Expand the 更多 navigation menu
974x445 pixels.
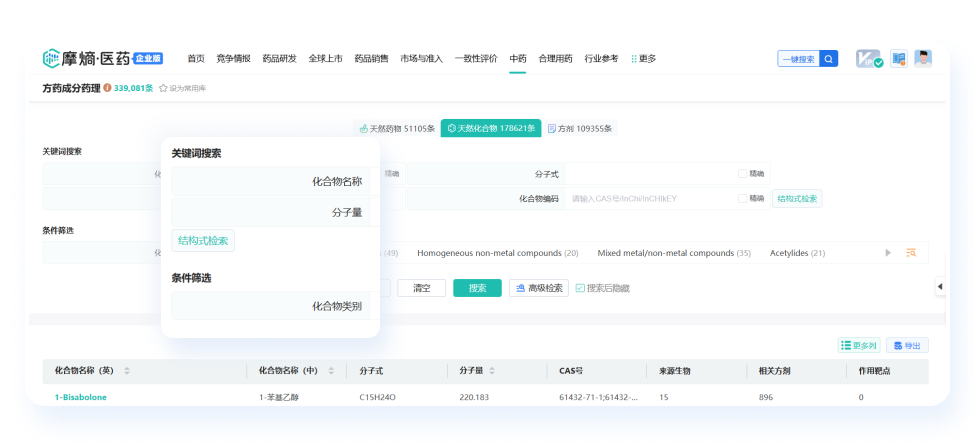tap(644, 59)
